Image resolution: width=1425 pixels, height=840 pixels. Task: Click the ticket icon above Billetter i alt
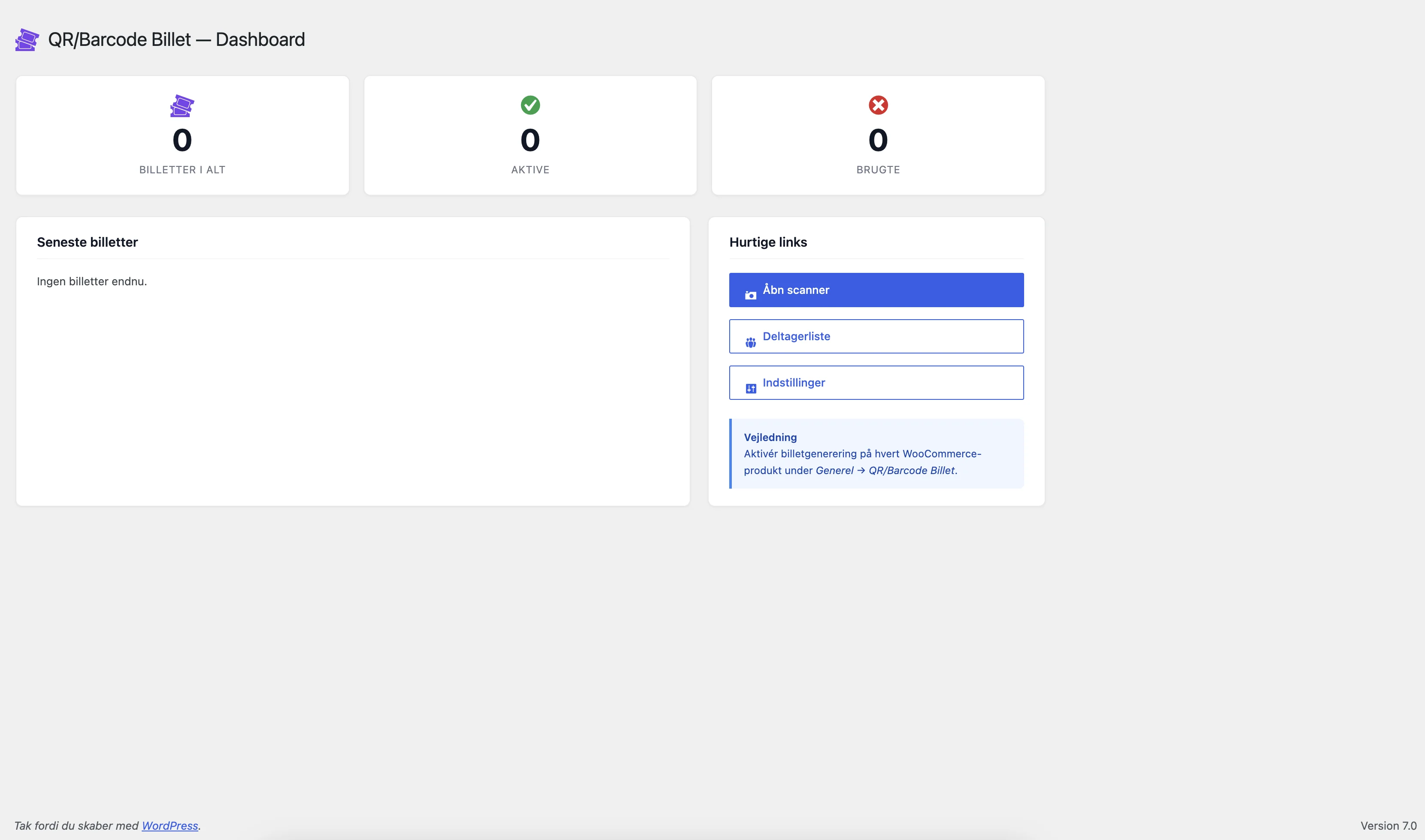pyautogui.click(x=182, y=105)
